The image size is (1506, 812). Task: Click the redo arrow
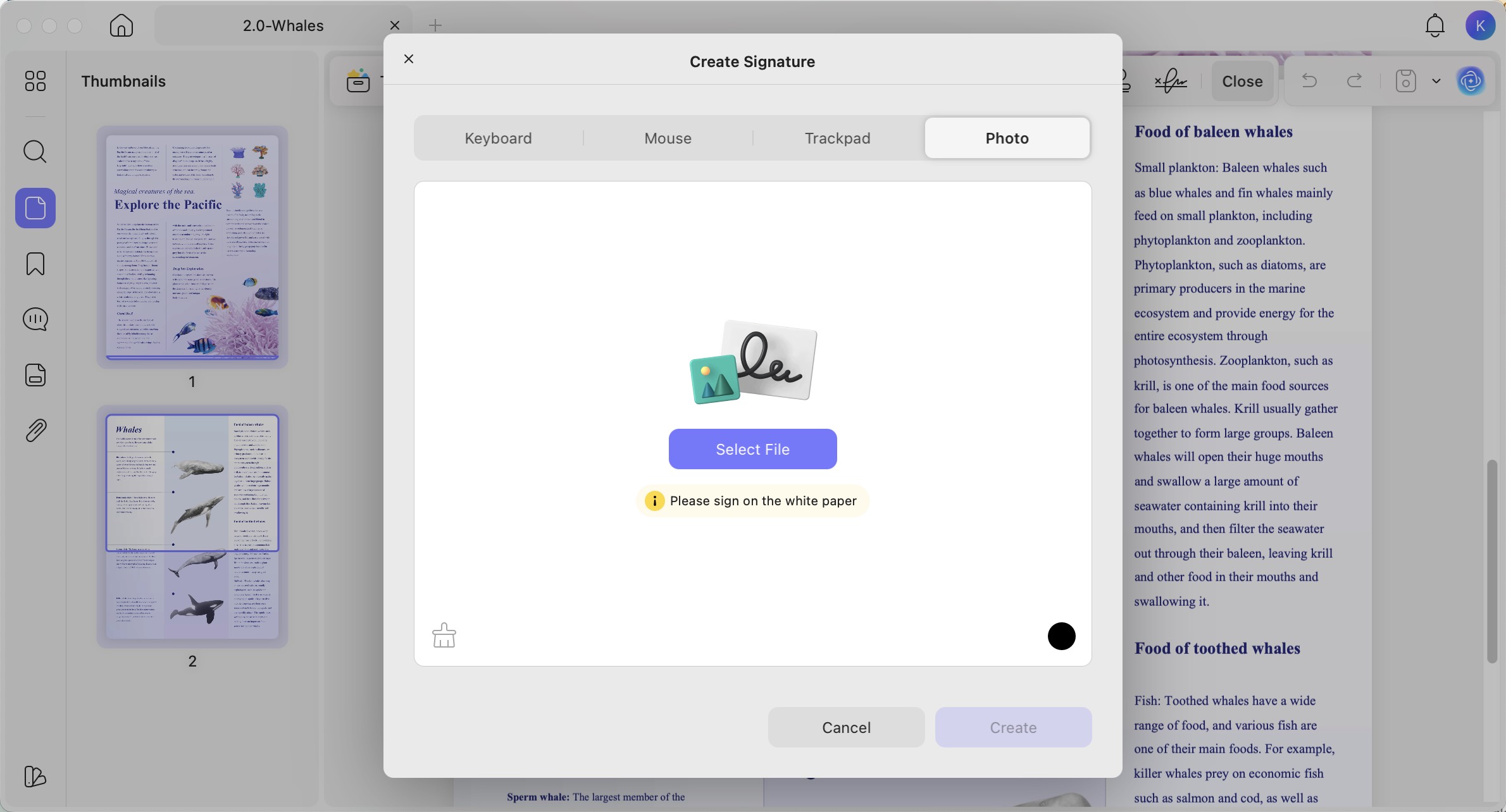pos(1355,81)
